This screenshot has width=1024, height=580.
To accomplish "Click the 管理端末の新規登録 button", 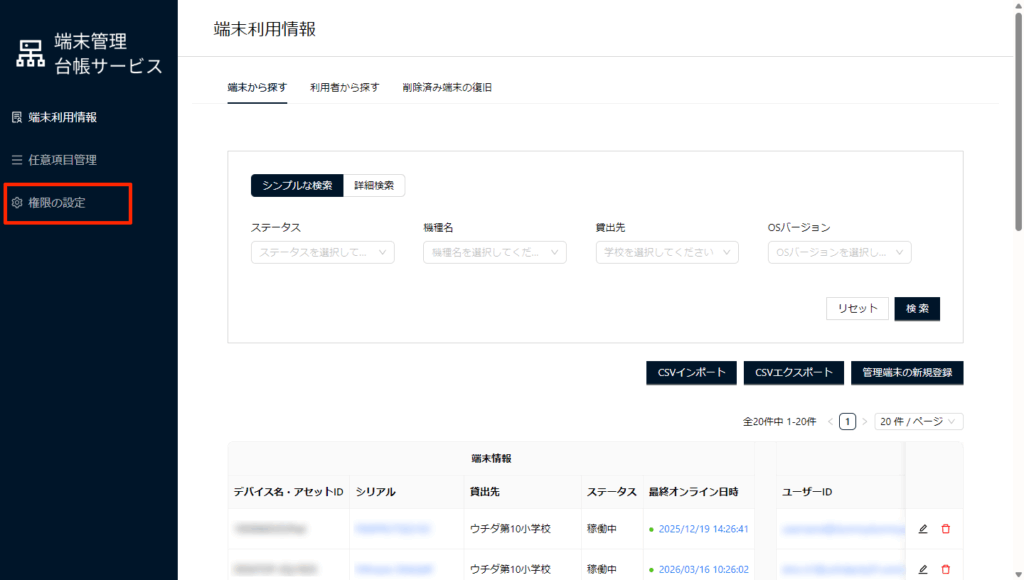I will coord(907,373).
